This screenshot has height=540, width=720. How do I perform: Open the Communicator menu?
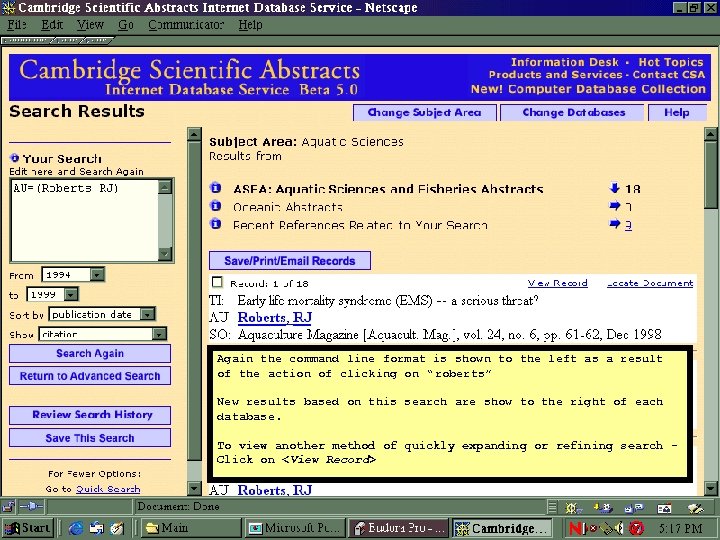tap(186, 24)
